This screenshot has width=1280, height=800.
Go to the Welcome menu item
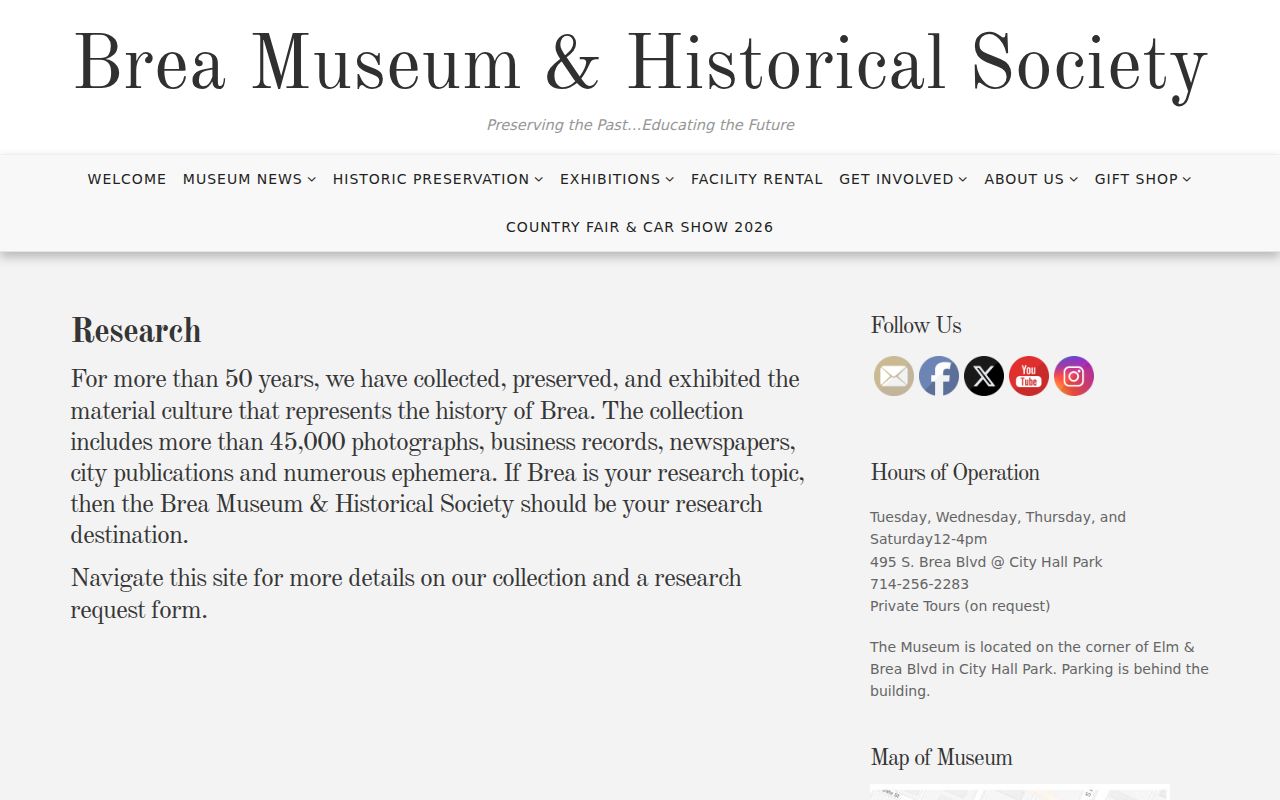point(127,179)
